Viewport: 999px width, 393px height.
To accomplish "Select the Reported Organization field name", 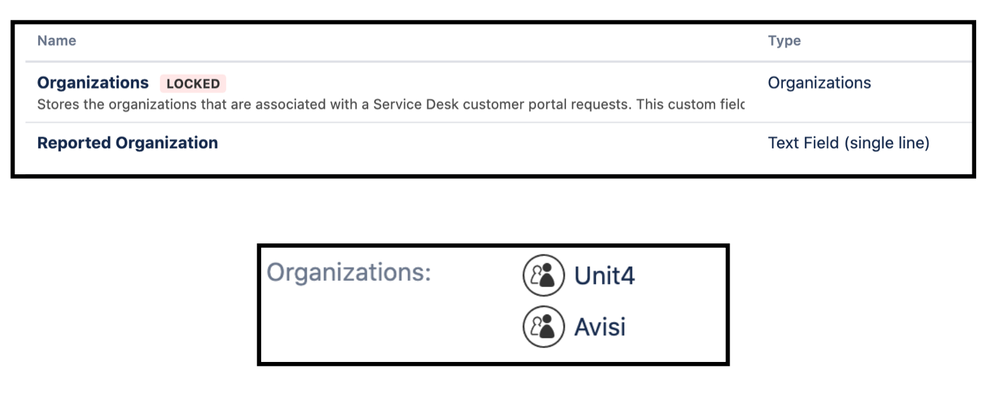I will click(x=127, y=143).
